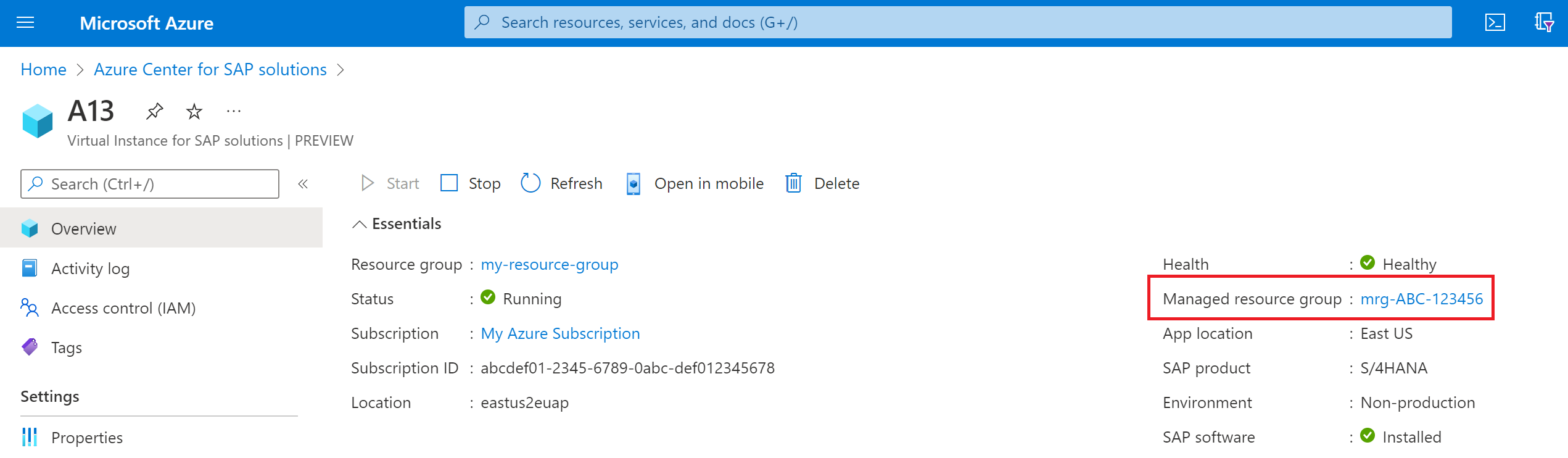Refresh the overview page
The image size is (1568, 458).
[x=561, y=183]
